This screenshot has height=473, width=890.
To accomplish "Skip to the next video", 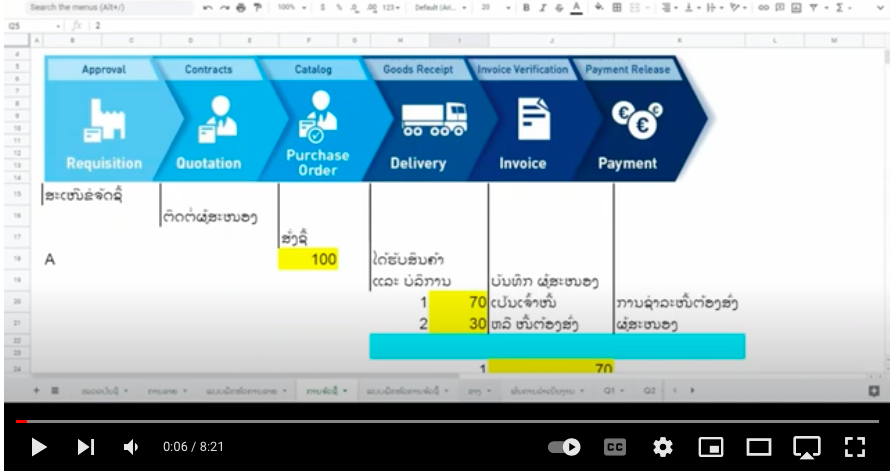I will pos(86,447).
